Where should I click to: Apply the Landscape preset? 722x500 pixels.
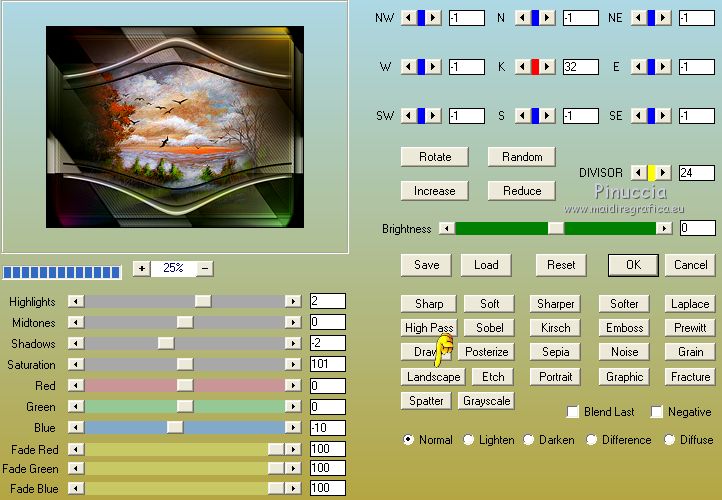pos(433,377)
